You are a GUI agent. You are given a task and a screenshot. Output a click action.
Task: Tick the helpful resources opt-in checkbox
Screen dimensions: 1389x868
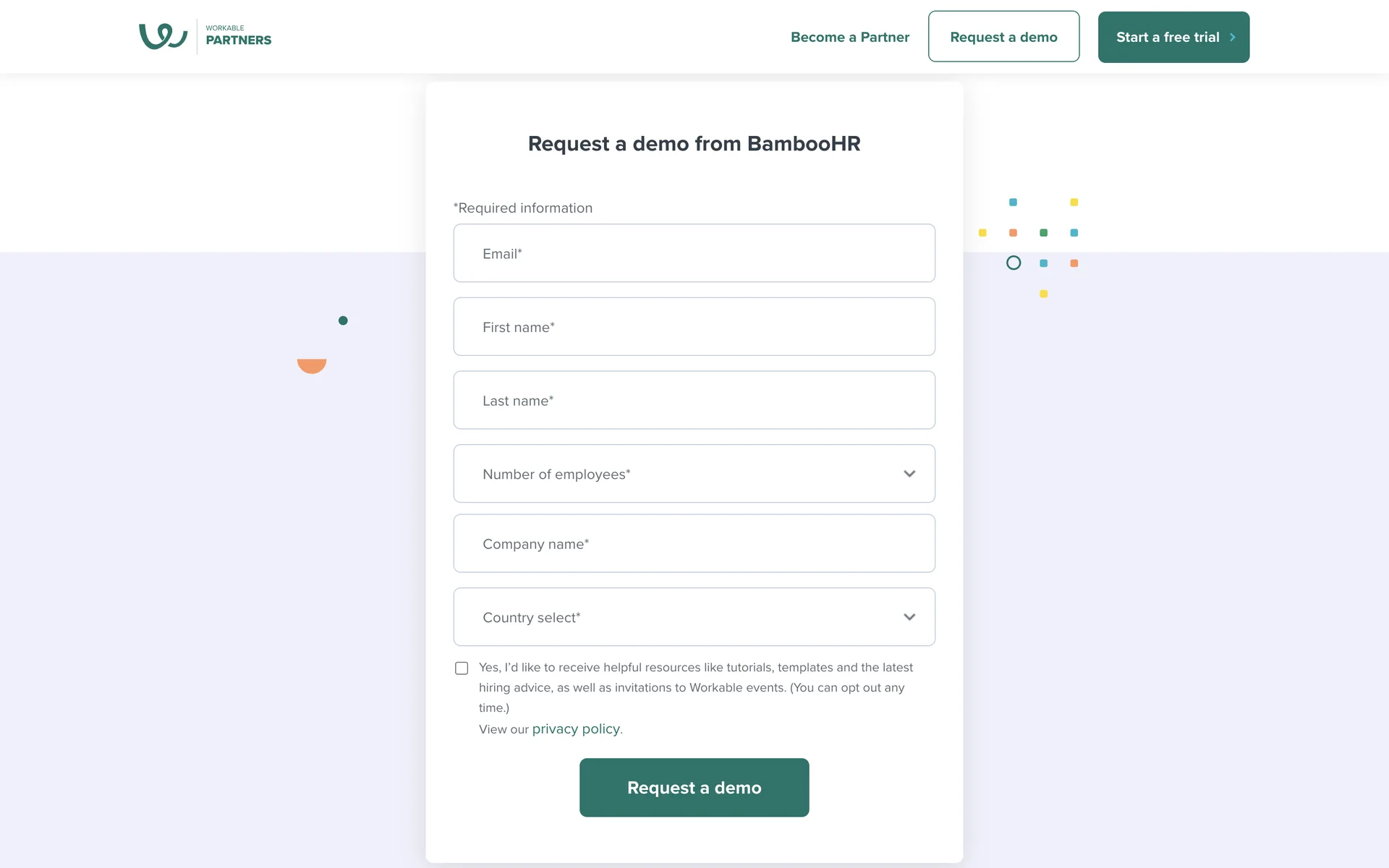(x=462, y=668)
